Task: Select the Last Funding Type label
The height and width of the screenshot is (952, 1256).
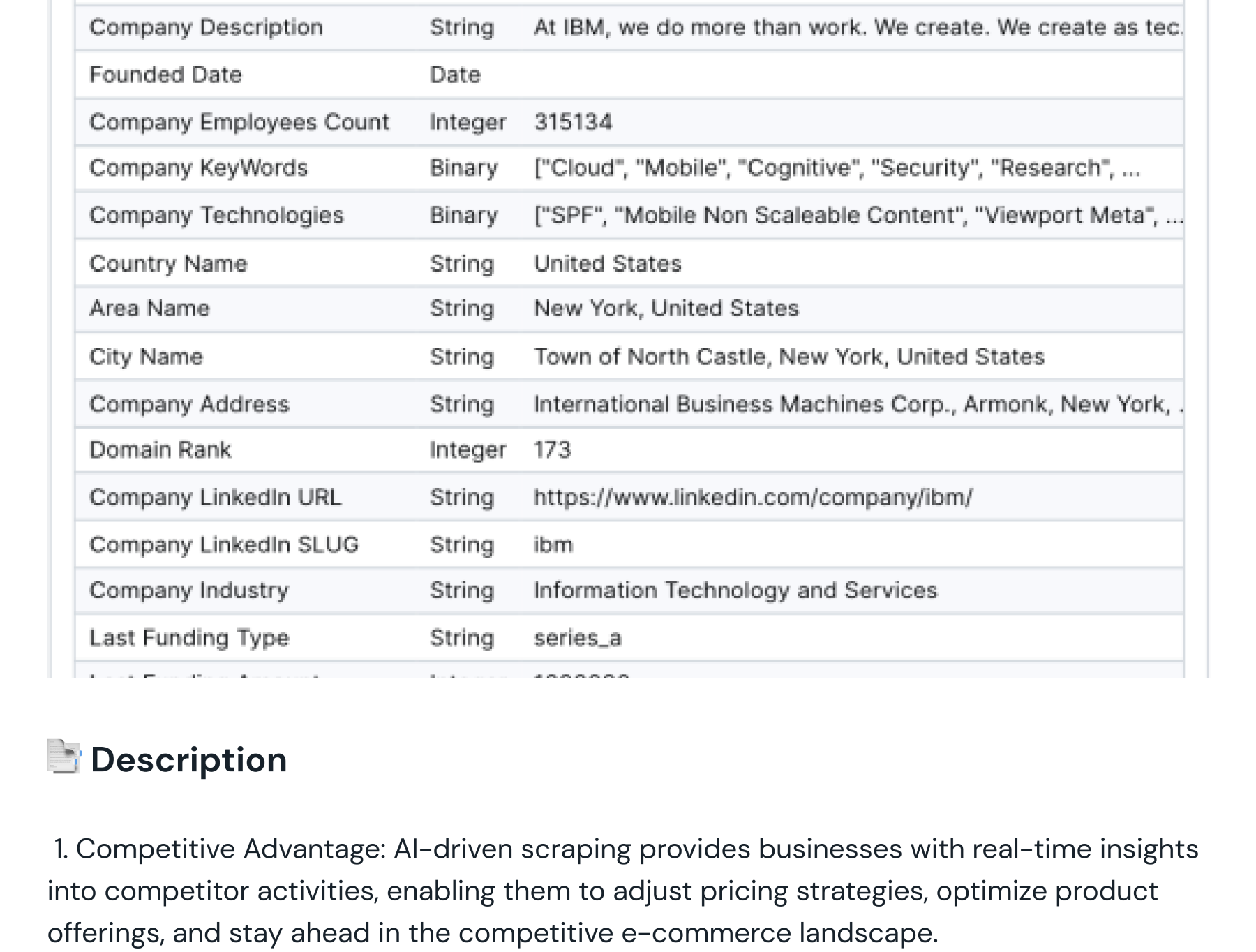Action: coord(189,638)
